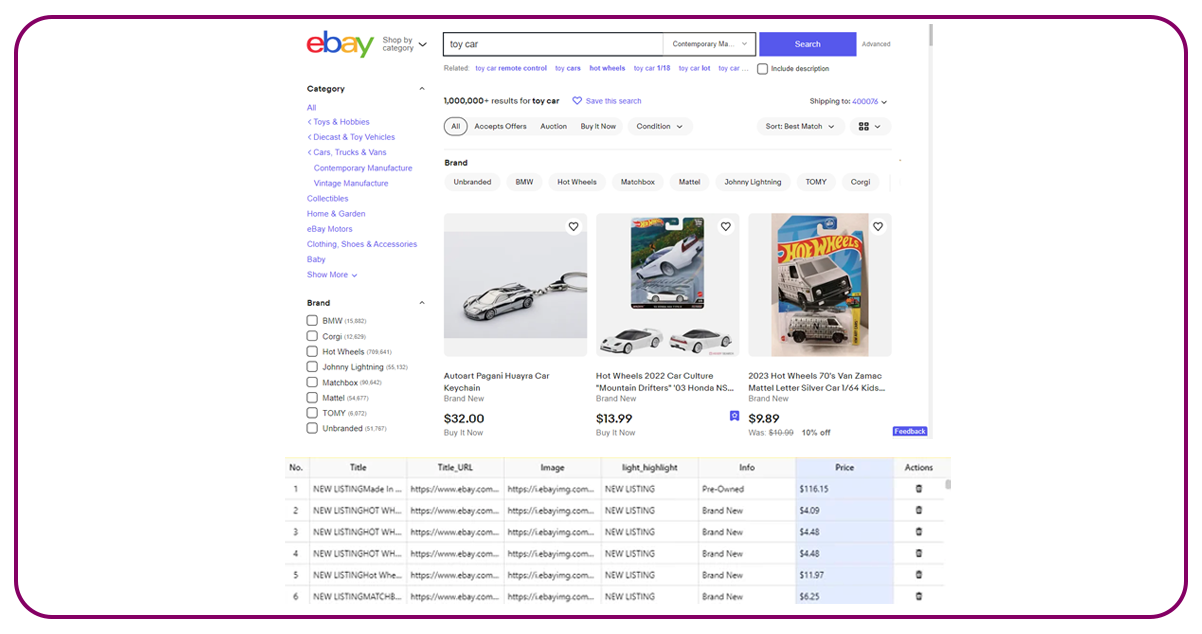Open the Sort: Best Match dropdown
Image resolution: width=1202 pixels, height=634 pixels.
pyautogui.click(x=800, y=126)
